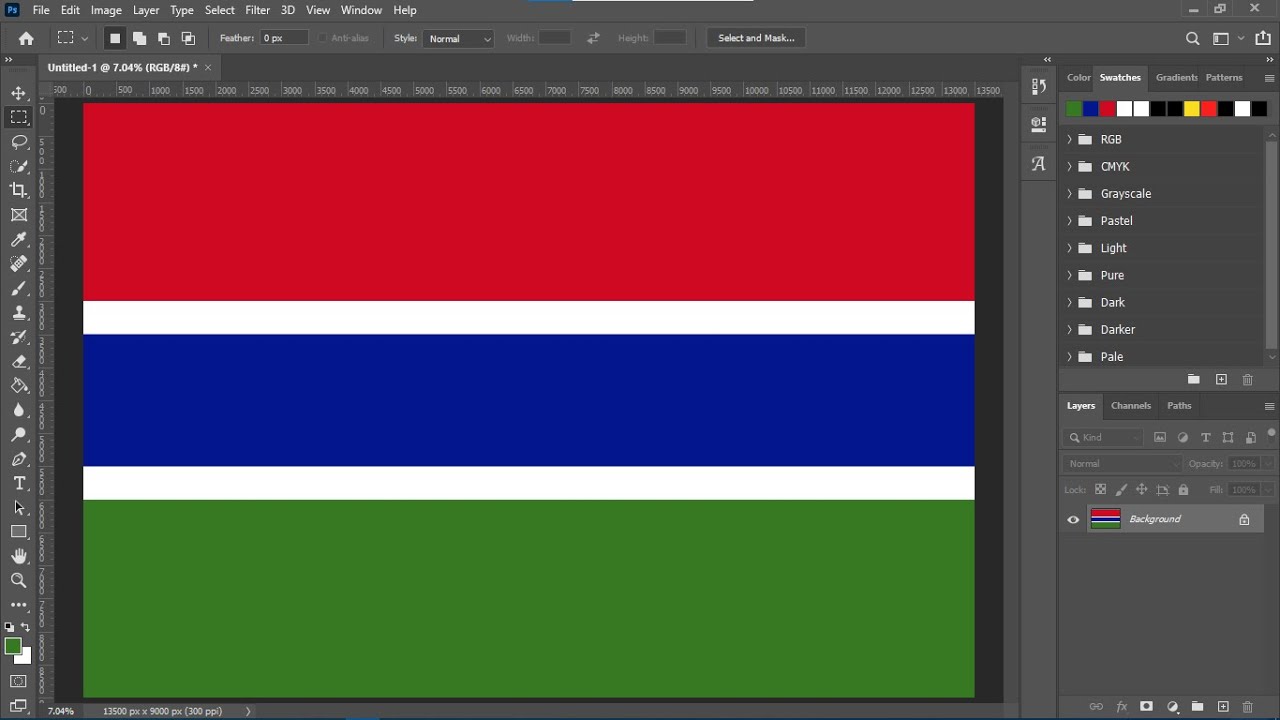Select the Lasso tool
The width and height of the screenshot is (1280, 720).
[19, 142]
